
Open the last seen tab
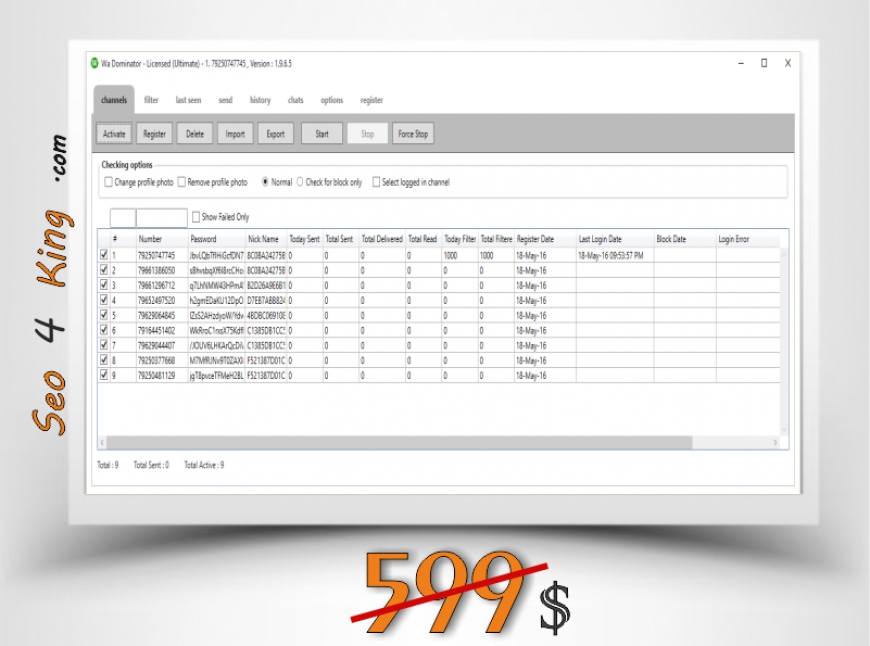[x=188, y=100]
